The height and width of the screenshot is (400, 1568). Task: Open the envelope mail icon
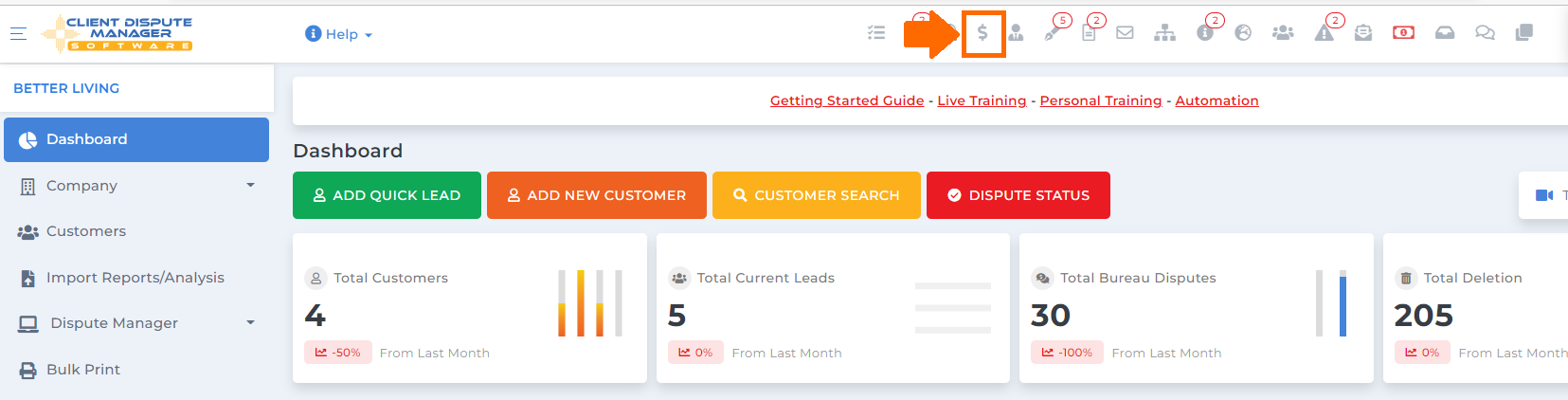click(1125, 33)
